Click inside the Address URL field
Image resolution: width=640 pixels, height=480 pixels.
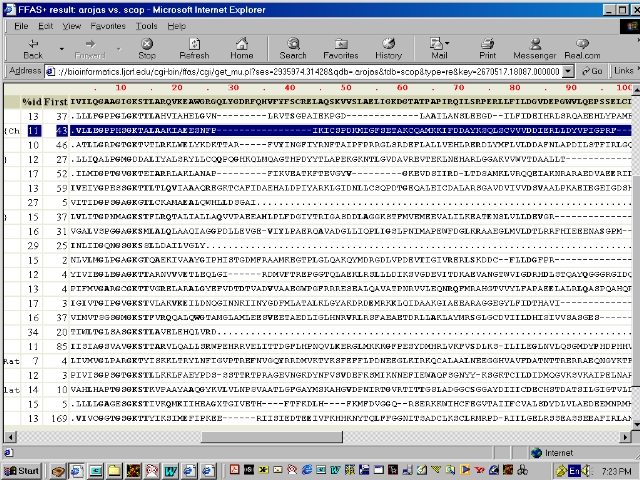click(x=300, y=71)
